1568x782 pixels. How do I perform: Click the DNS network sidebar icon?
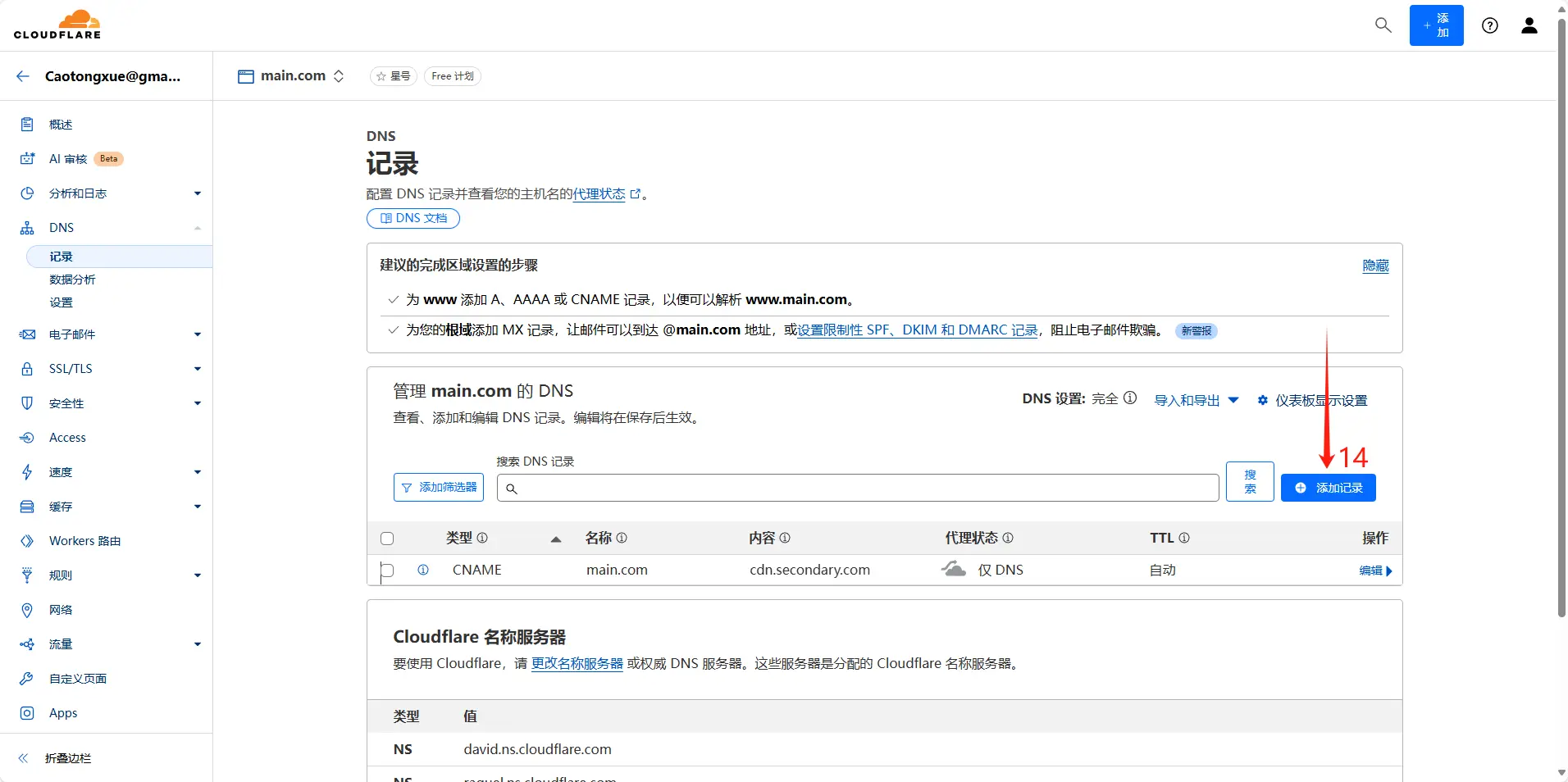[27, 228]
